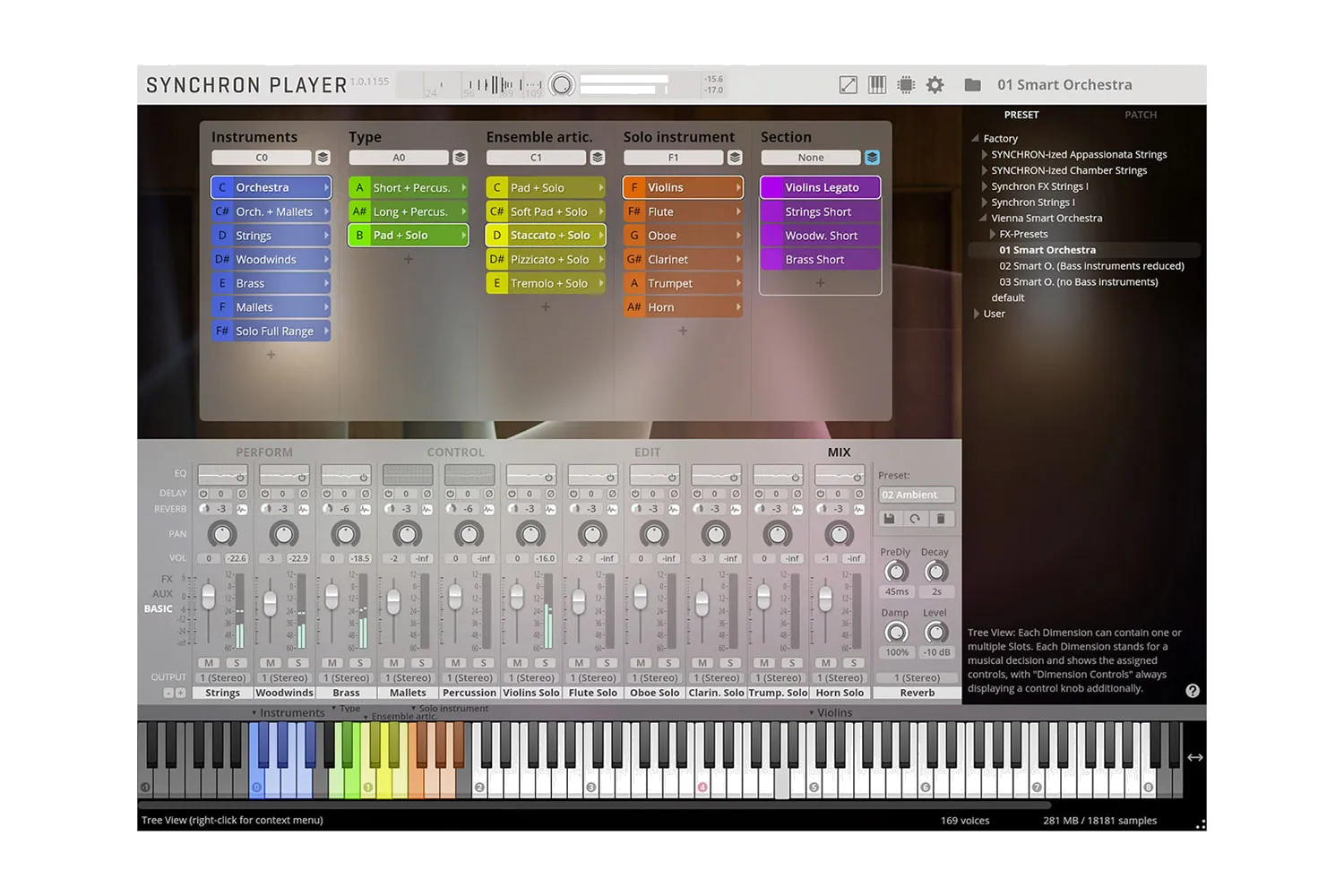This screenshot has width=1344, height=896.
Task: Open the 02 Ambient reverb preset dropdown
Action: pyautogui.click(x=917, y=495)
